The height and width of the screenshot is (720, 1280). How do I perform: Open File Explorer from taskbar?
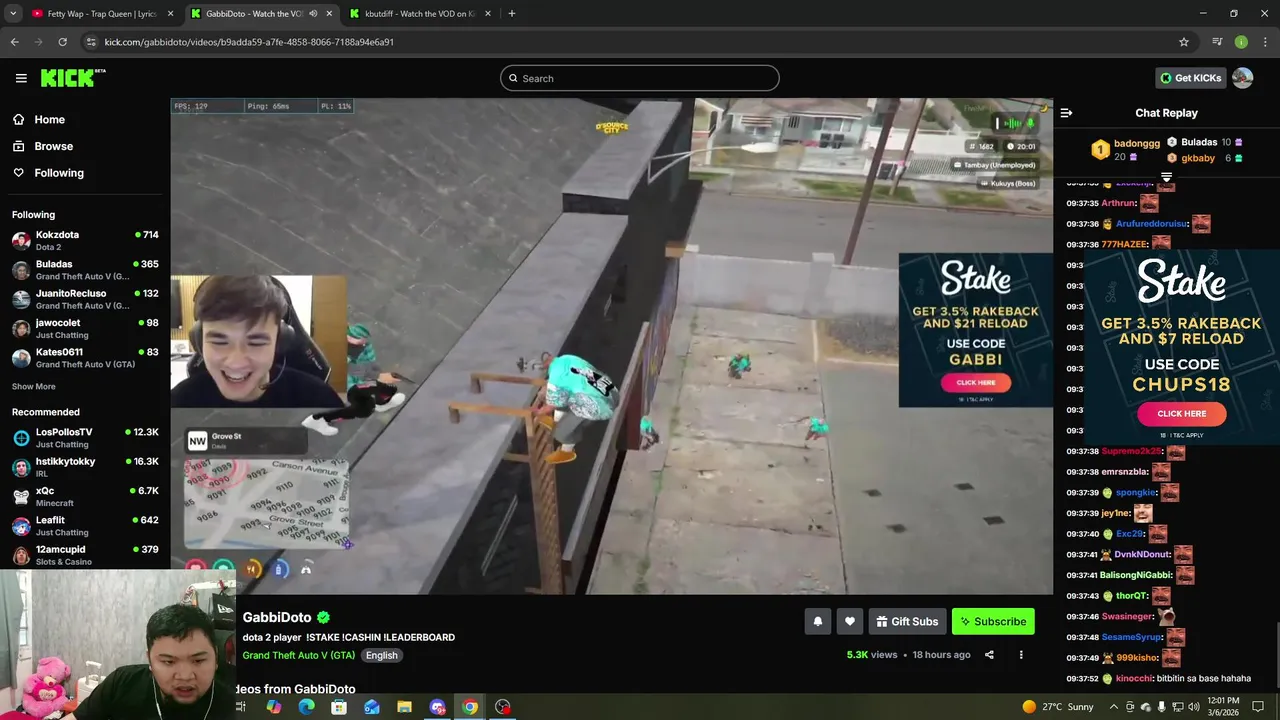[404, 707]
